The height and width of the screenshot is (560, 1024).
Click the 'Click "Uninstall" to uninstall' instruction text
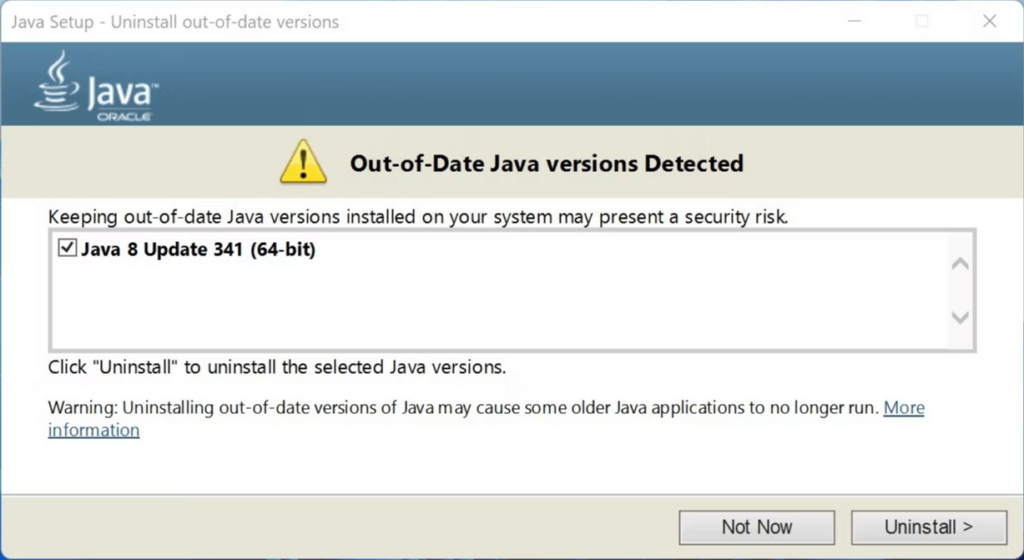pos(277,367)
